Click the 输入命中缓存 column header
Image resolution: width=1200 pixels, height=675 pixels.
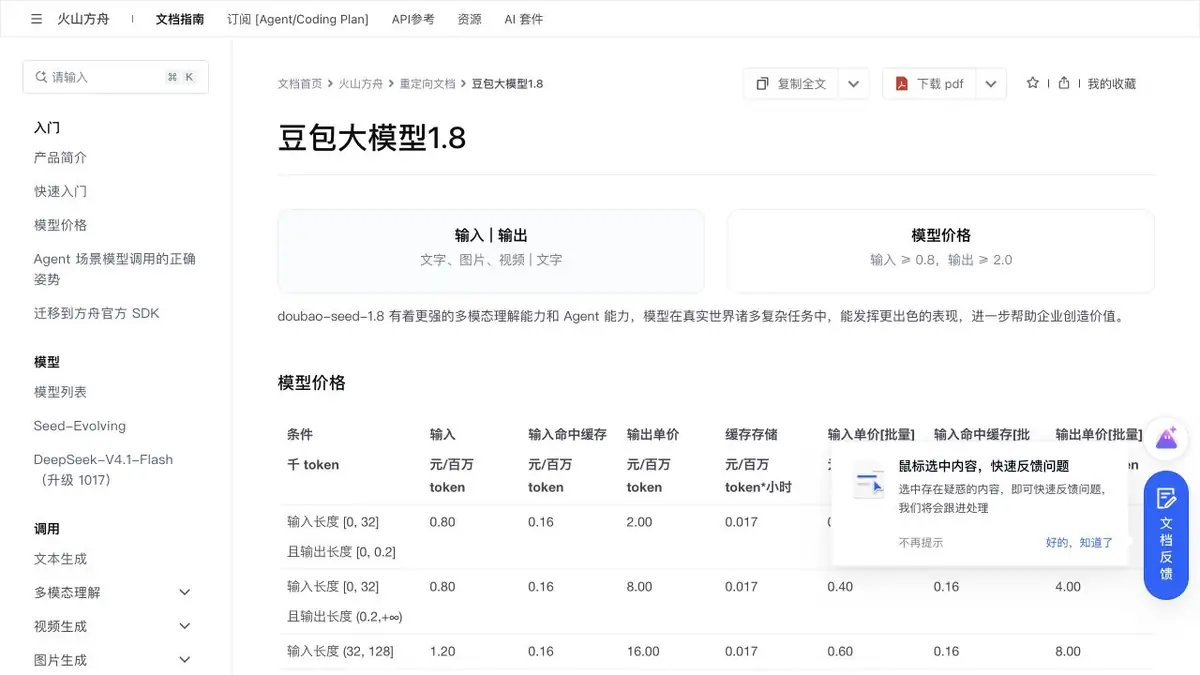tap(568, 435)
